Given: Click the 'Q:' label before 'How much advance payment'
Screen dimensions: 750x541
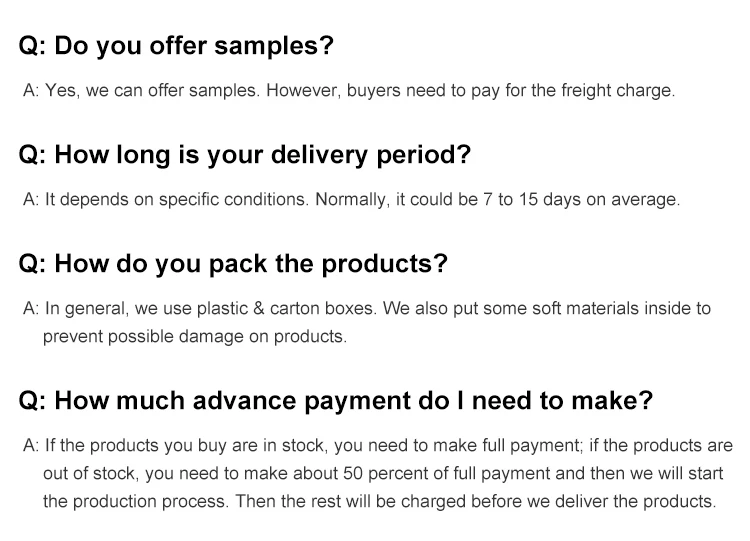Looking at the screenshot, I should (x=32, y=401).
